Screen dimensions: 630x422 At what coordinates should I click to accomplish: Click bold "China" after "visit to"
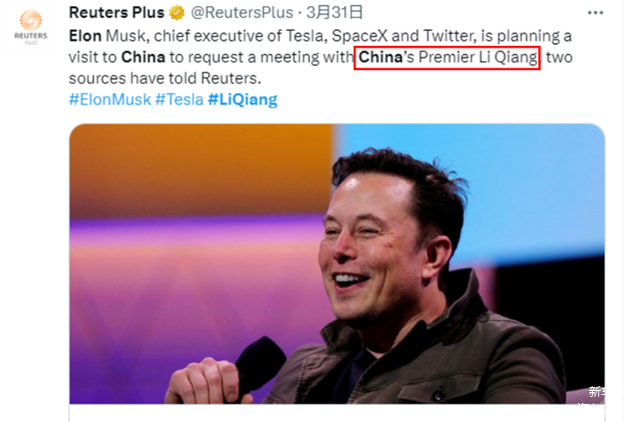(x=143, y=57)
